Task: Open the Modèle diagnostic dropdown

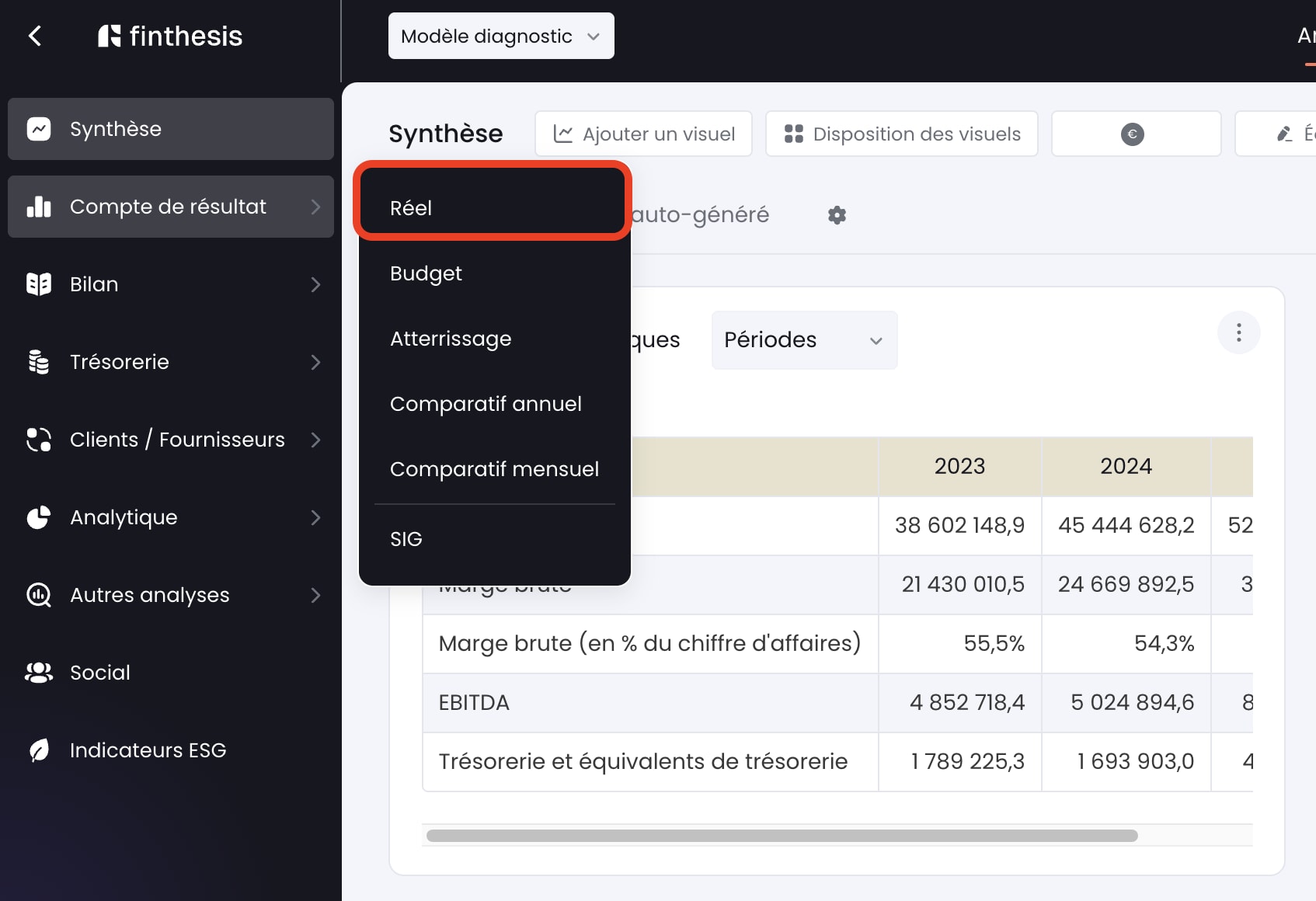Action: [501, 36]
